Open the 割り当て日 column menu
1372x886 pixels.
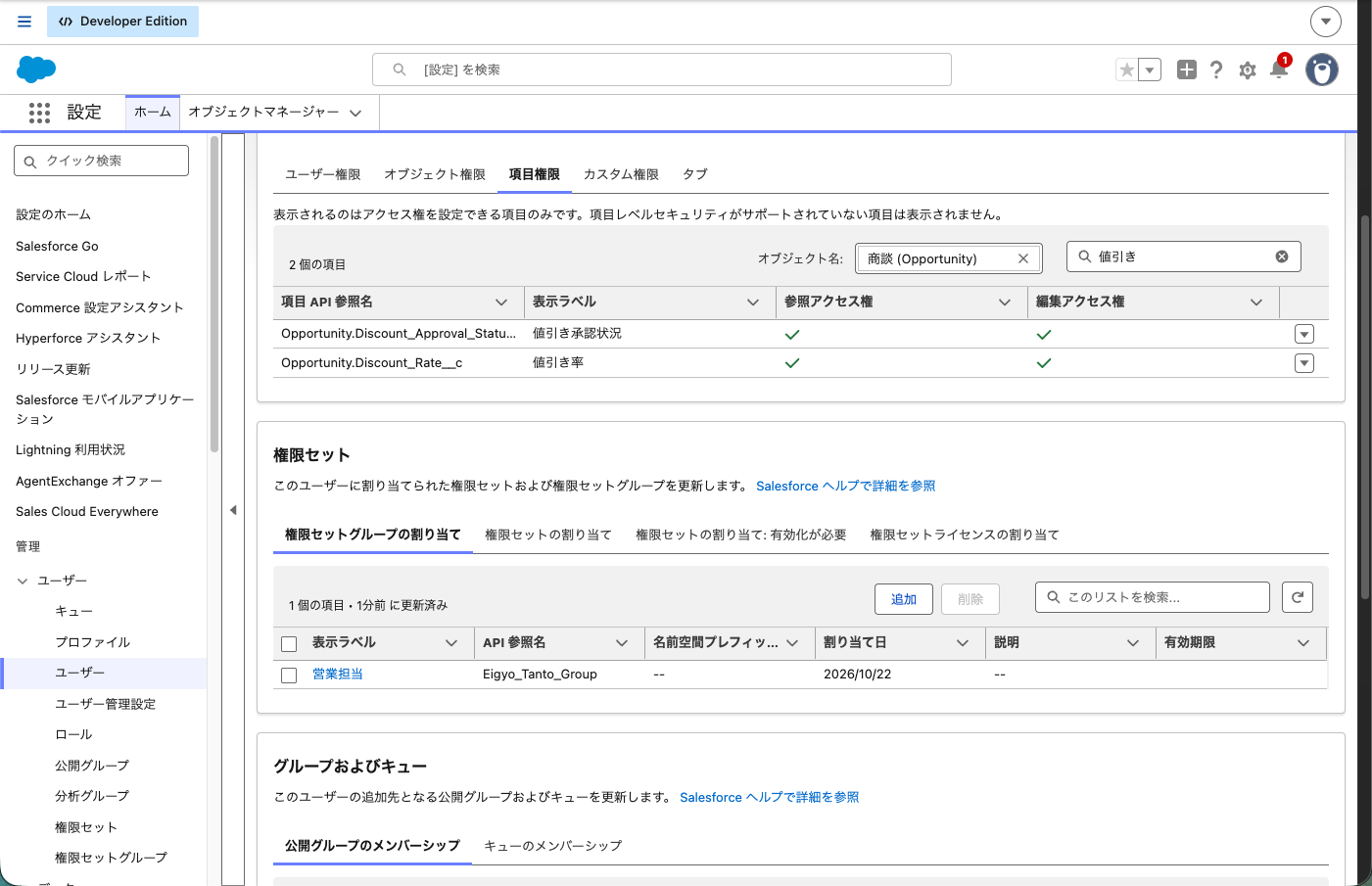pos(963,643)
